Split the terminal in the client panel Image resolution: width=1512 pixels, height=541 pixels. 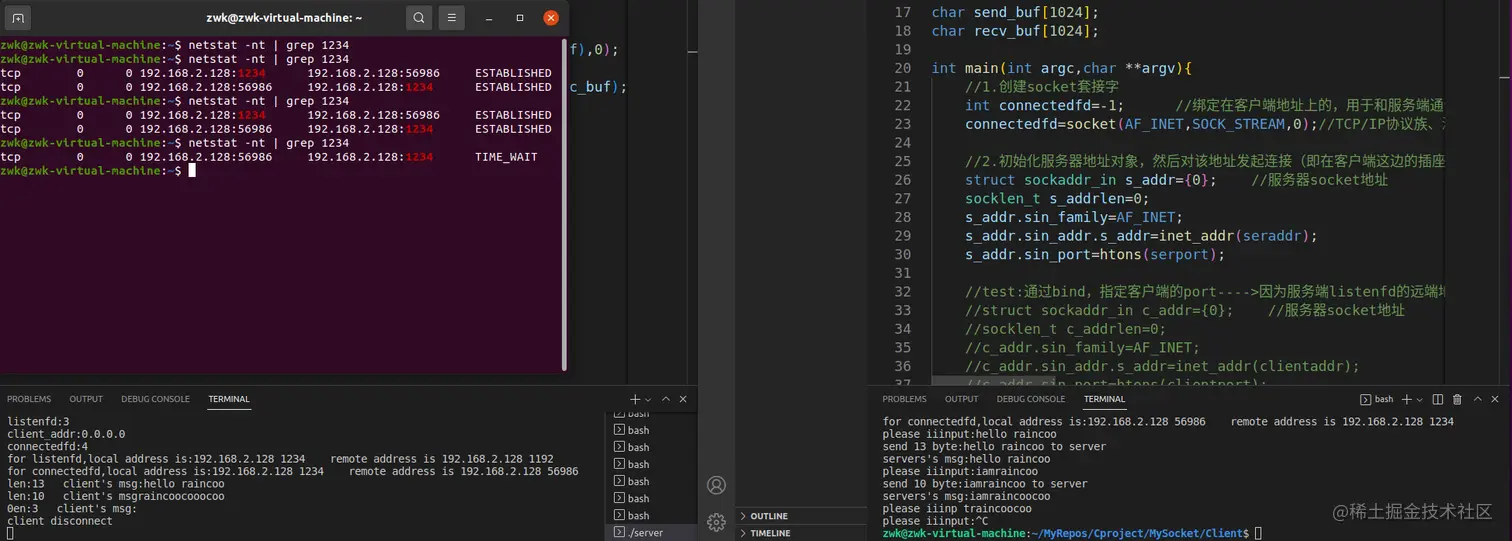coord(1438,399)
